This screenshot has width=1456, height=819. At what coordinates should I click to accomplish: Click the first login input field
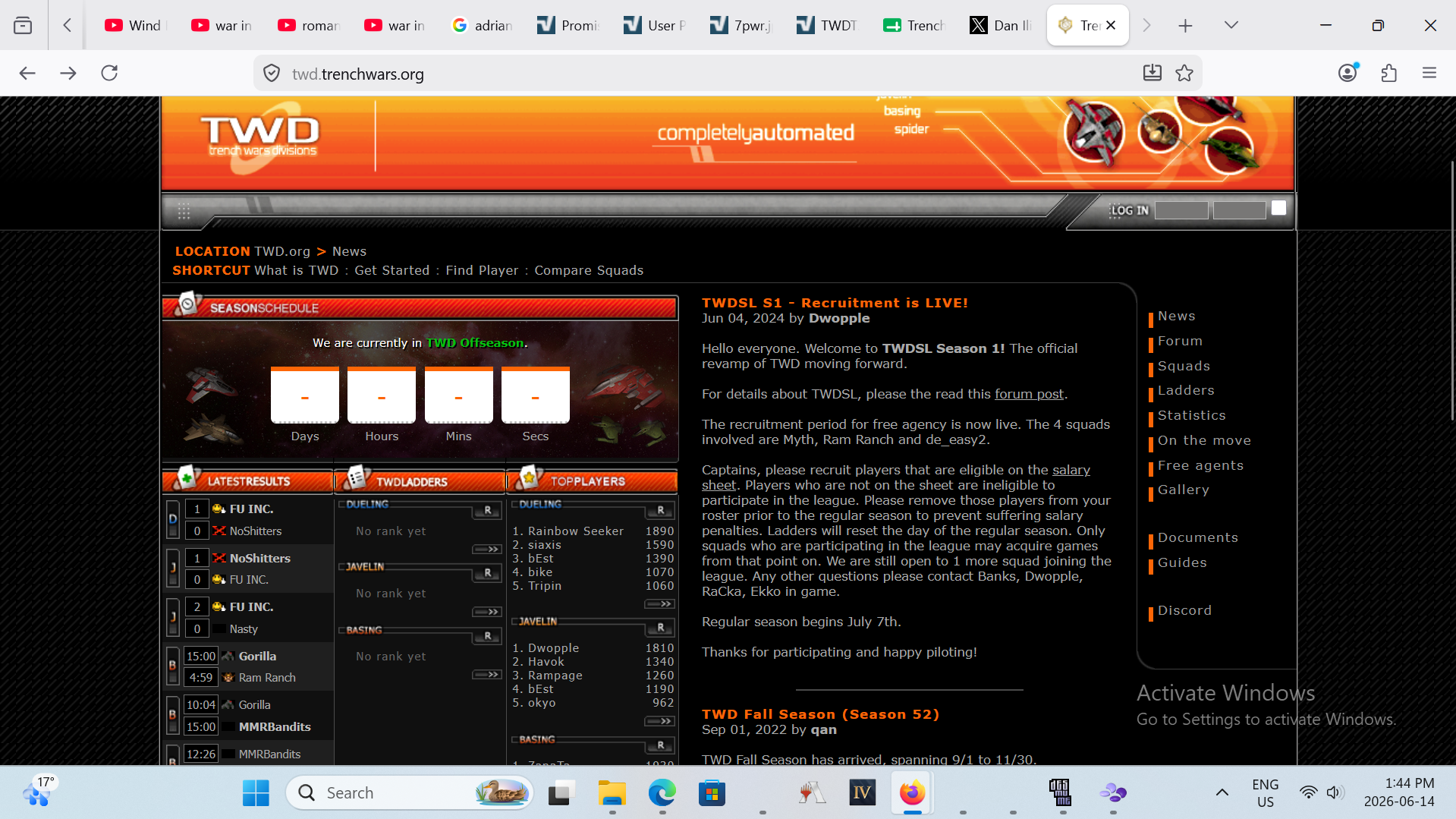[x=1181, y=210]
